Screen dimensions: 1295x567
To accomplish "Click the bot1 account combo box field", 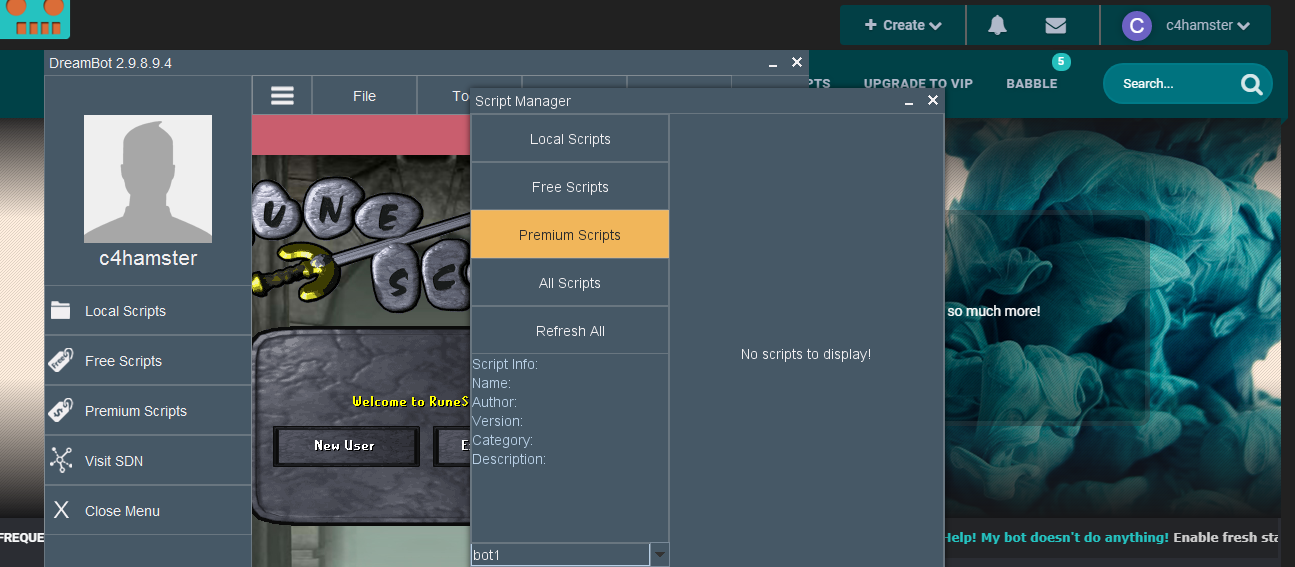I will click(560, 554).
